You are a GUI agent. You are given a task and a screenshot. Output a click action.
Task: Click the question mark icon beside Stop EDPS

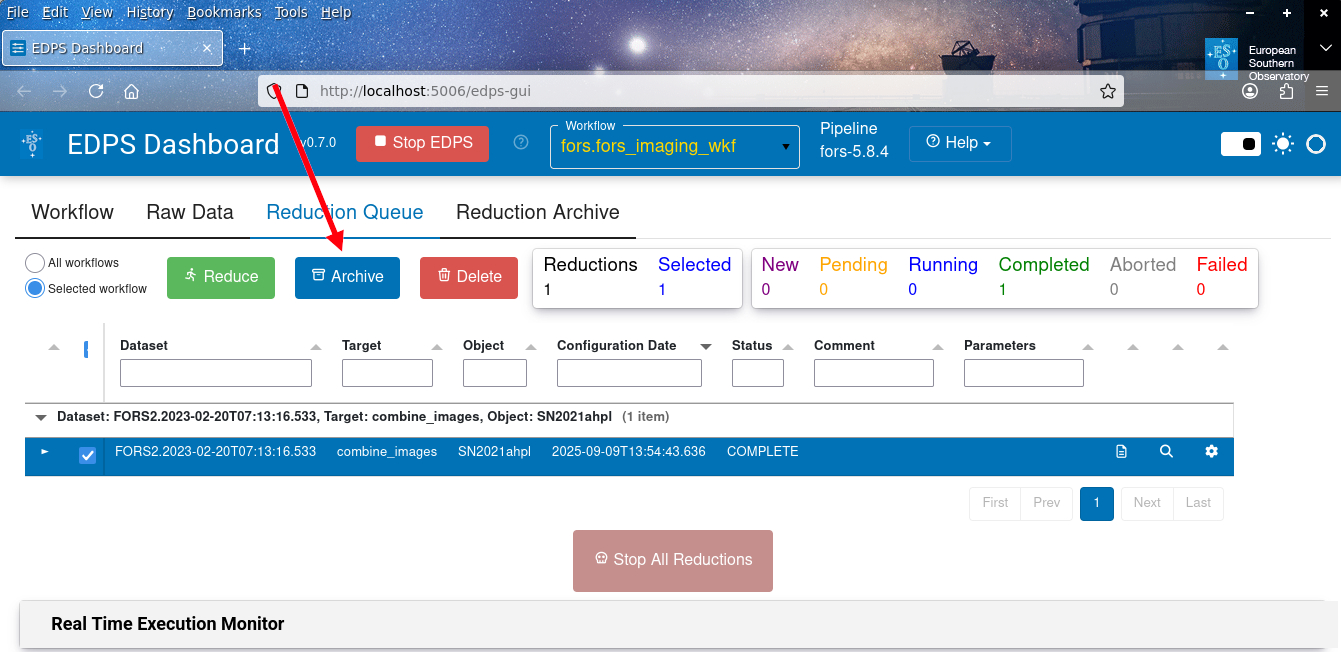point(520,143)
